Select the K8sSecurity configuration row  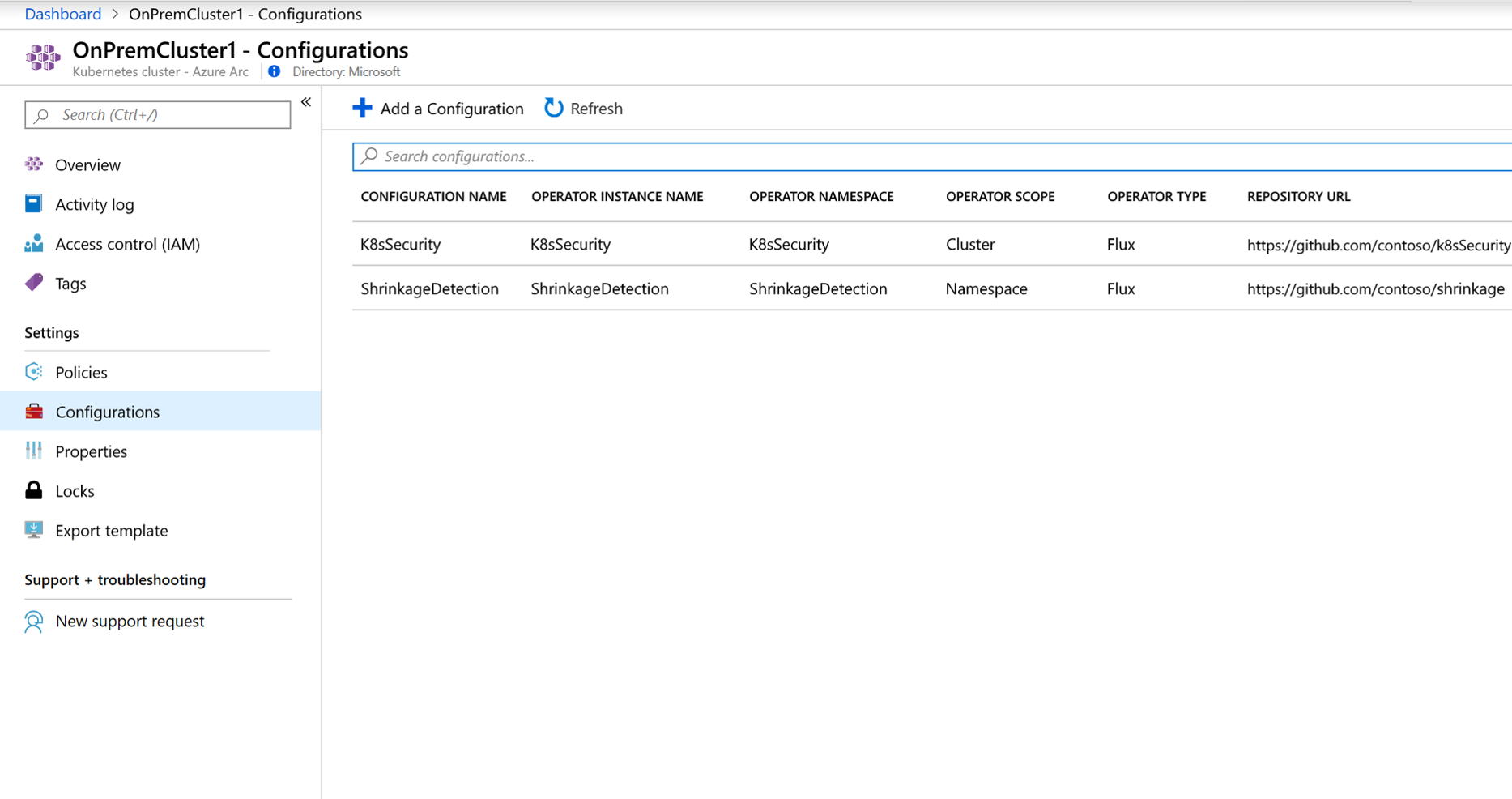point(401,244)
